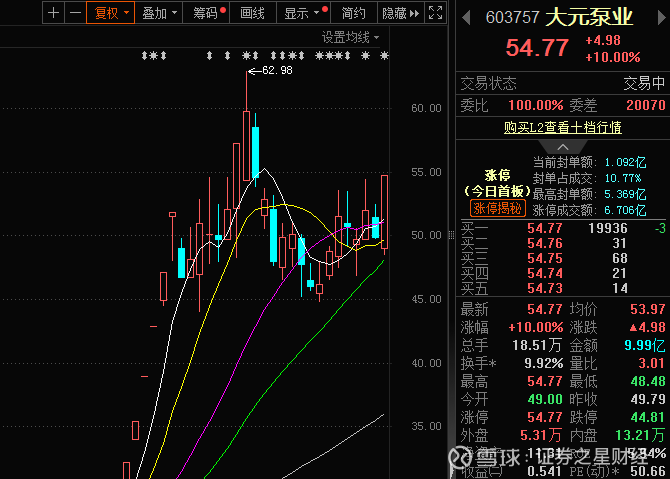The image size is (670, 479).
Task: Click the 涨停揭秘 button
Action: pos(498,209)
